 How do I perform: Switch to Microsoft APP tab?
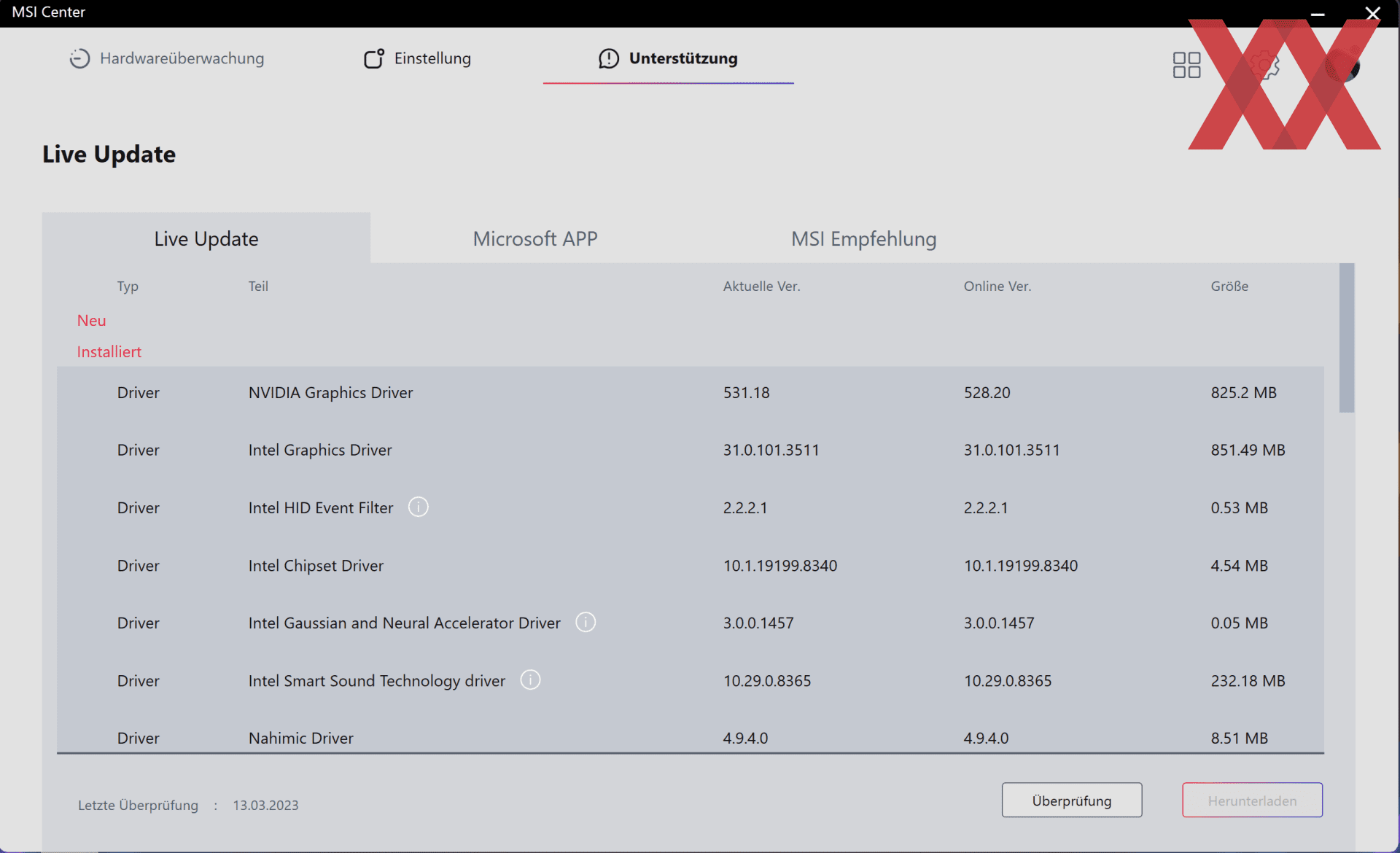pos(535,238)
